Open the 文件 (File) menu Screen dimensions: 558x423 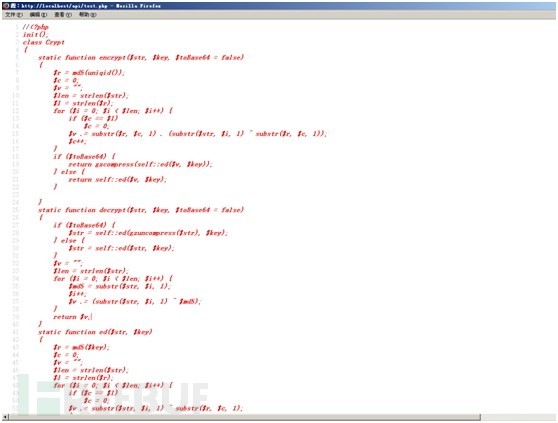click(x=14, y=15)
